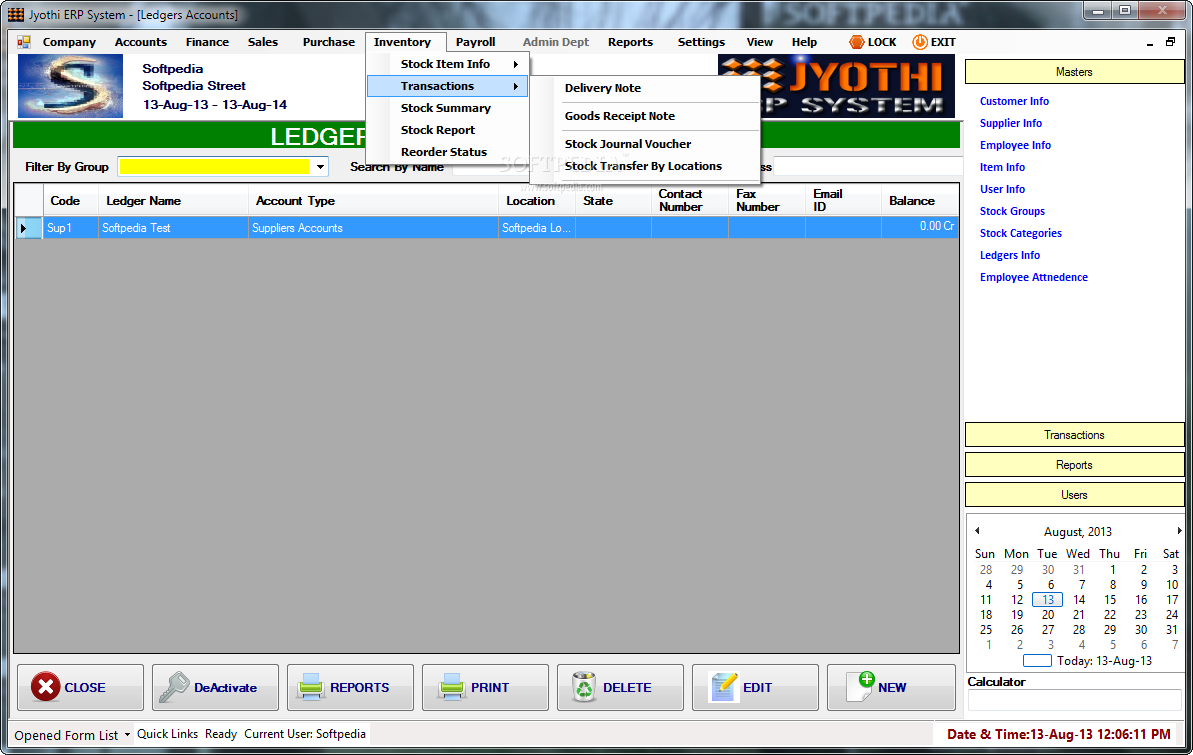Click the EDIT notepad button
Screen dimensions: 1193x755
pyautogui.click(x=756, y=687)
